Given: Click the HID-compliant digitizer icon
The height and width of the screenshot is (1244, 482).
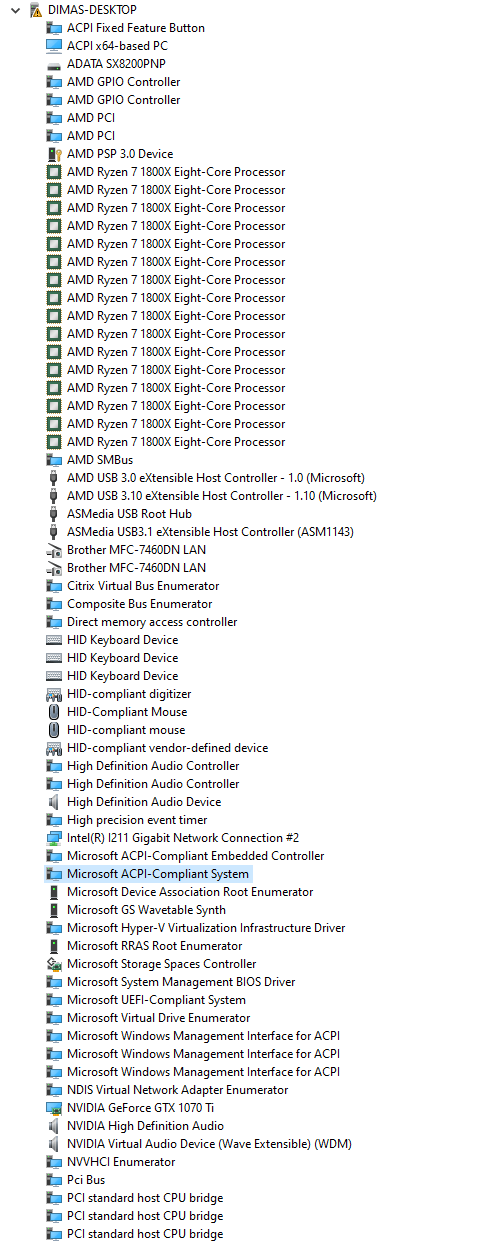Looking at the screenshot, I should [54, 694].
